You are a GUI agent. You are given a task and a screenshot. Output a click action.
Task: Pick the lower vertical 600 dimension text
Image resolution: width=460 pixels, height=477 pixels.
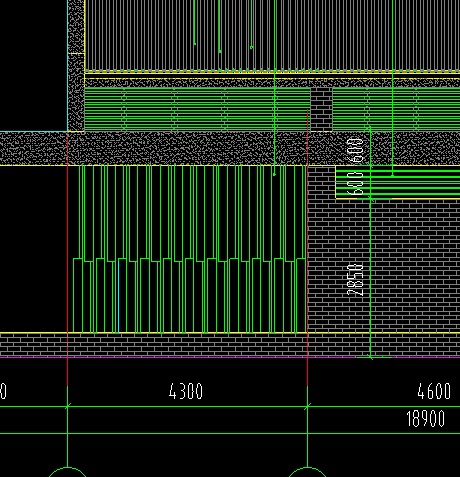[x=355, y=184]
